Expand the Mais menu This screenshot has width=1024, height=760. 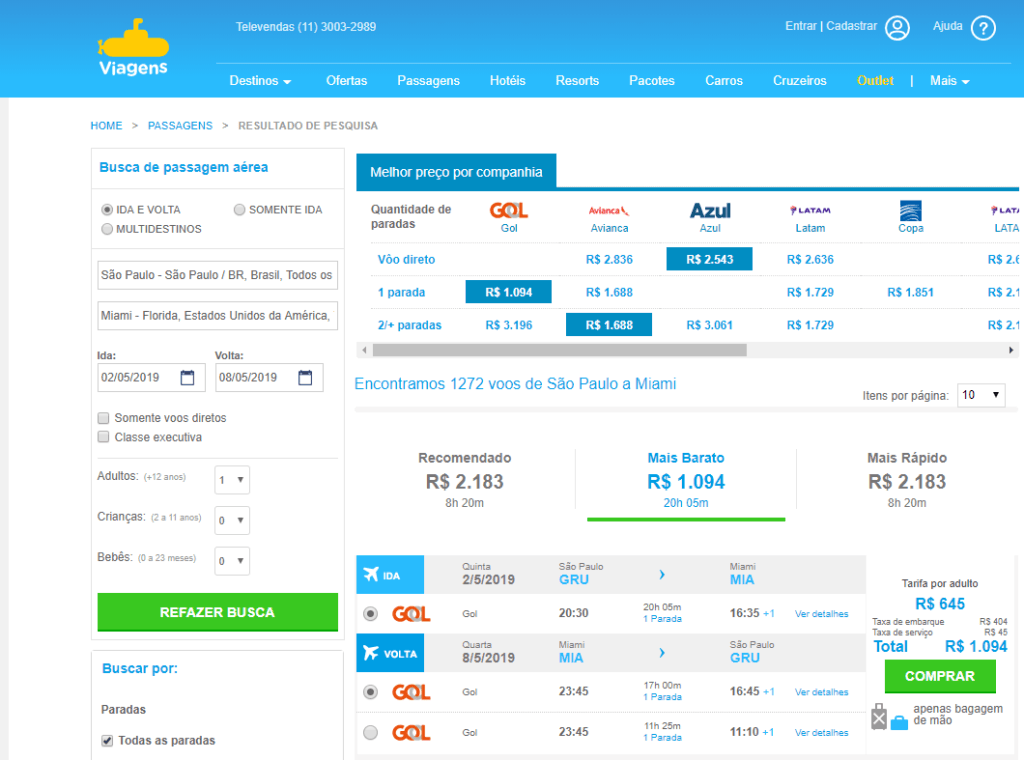click(950, 80)
